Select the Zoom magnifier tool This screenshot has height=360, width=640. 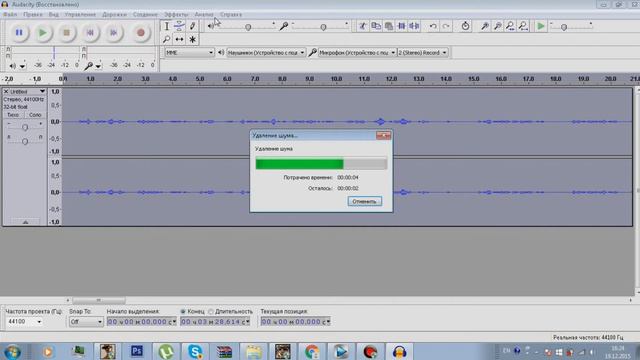(x=167, y=39)
